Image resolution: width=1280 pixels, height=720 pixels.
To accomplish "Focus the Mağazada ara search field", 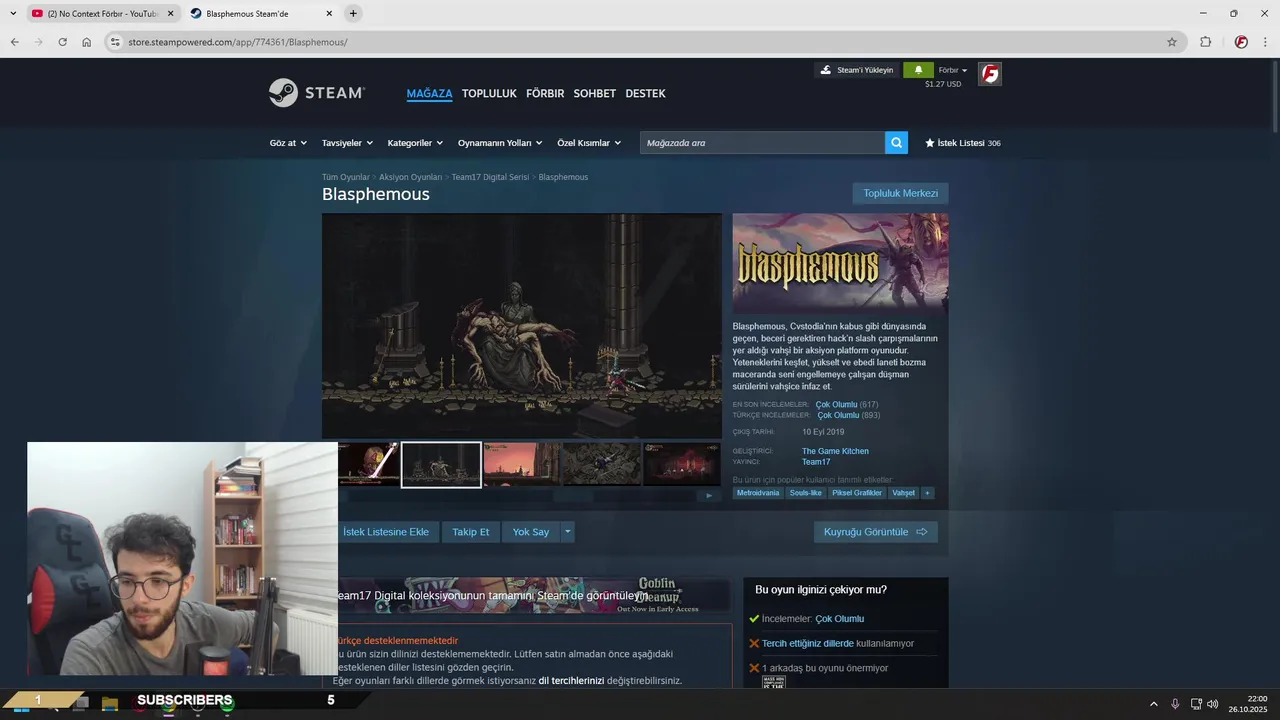I will point(762,143).
